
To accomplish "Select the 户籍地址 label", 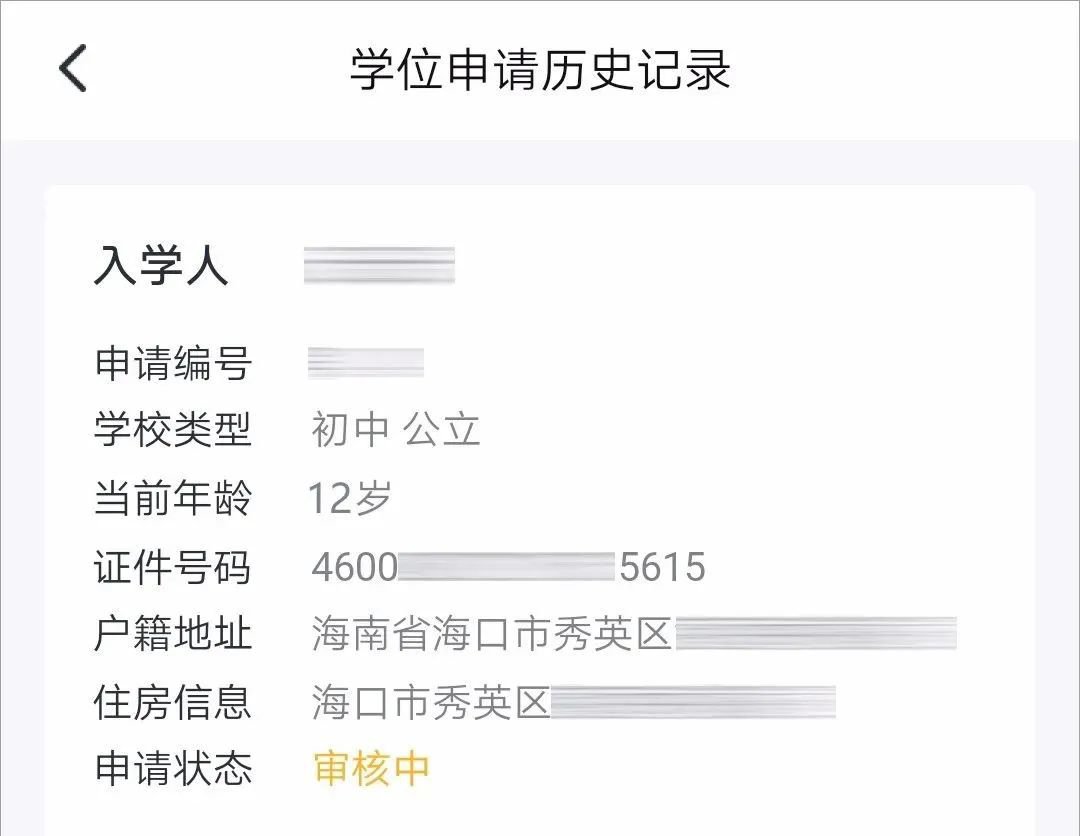I will coord(172,634).
